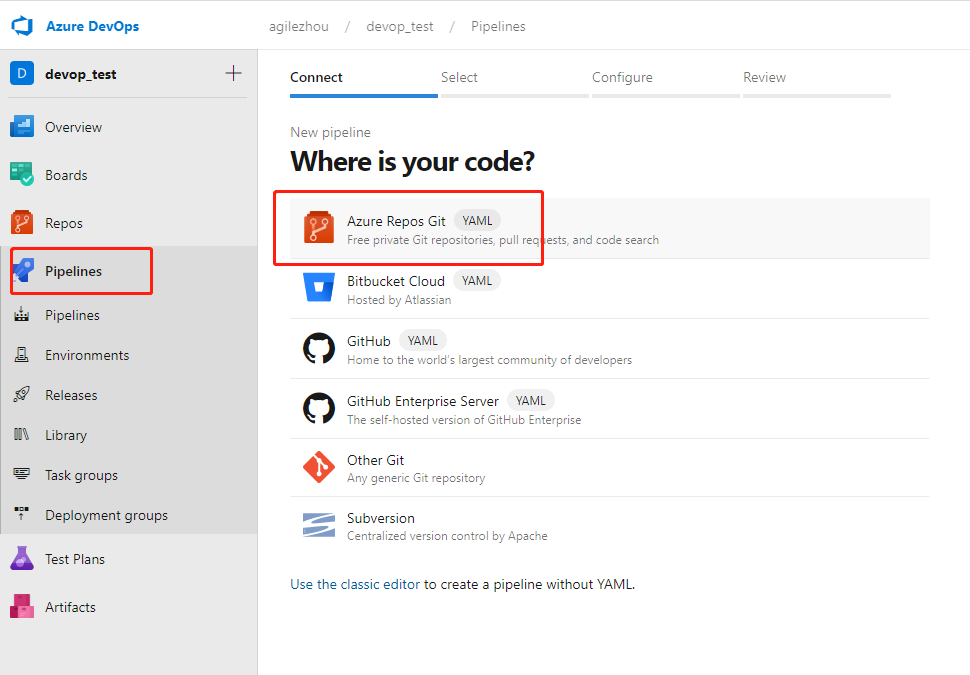Viewport: 970px width, 675px height.
Task: Open the Overview icon in sidebar
Action: 22,126
